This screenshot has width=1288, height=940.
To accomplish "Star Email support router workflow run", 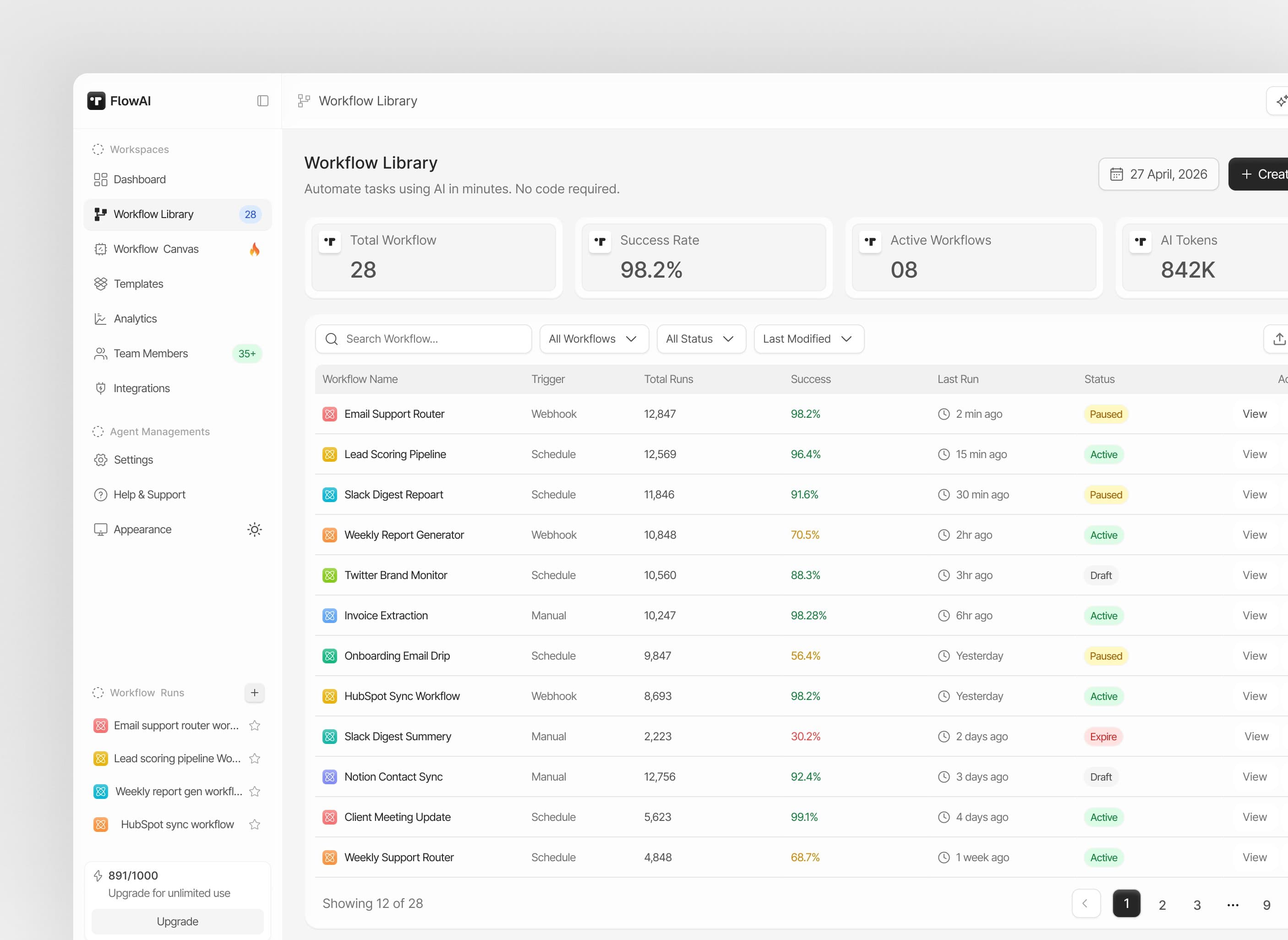I will pyautogui.click(x=255, y=726).
